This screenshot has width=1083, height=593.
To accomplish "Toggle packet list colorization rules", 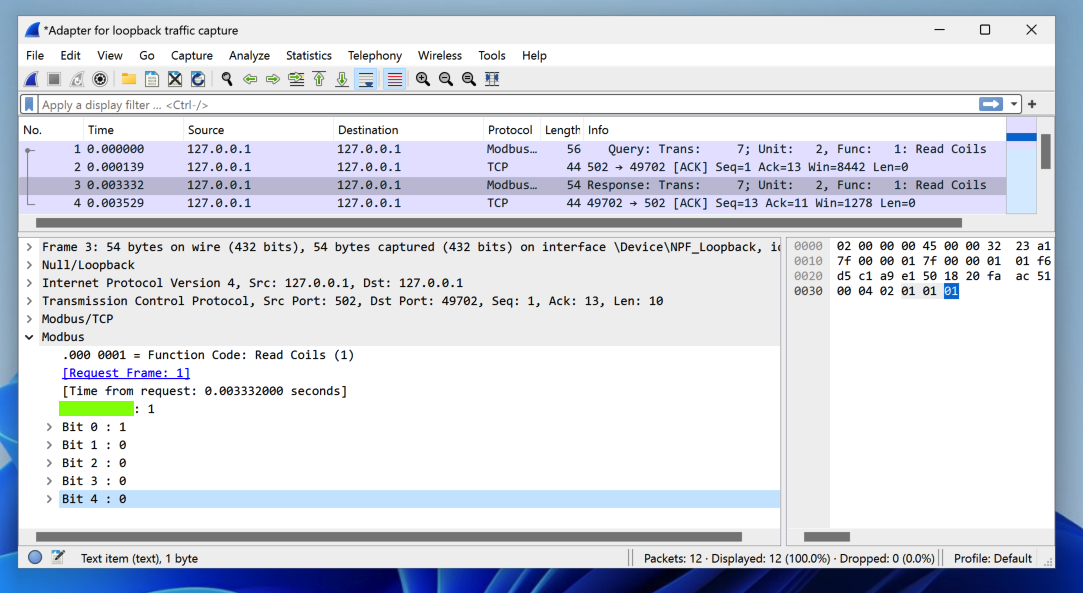I will (x=395, y=79).
